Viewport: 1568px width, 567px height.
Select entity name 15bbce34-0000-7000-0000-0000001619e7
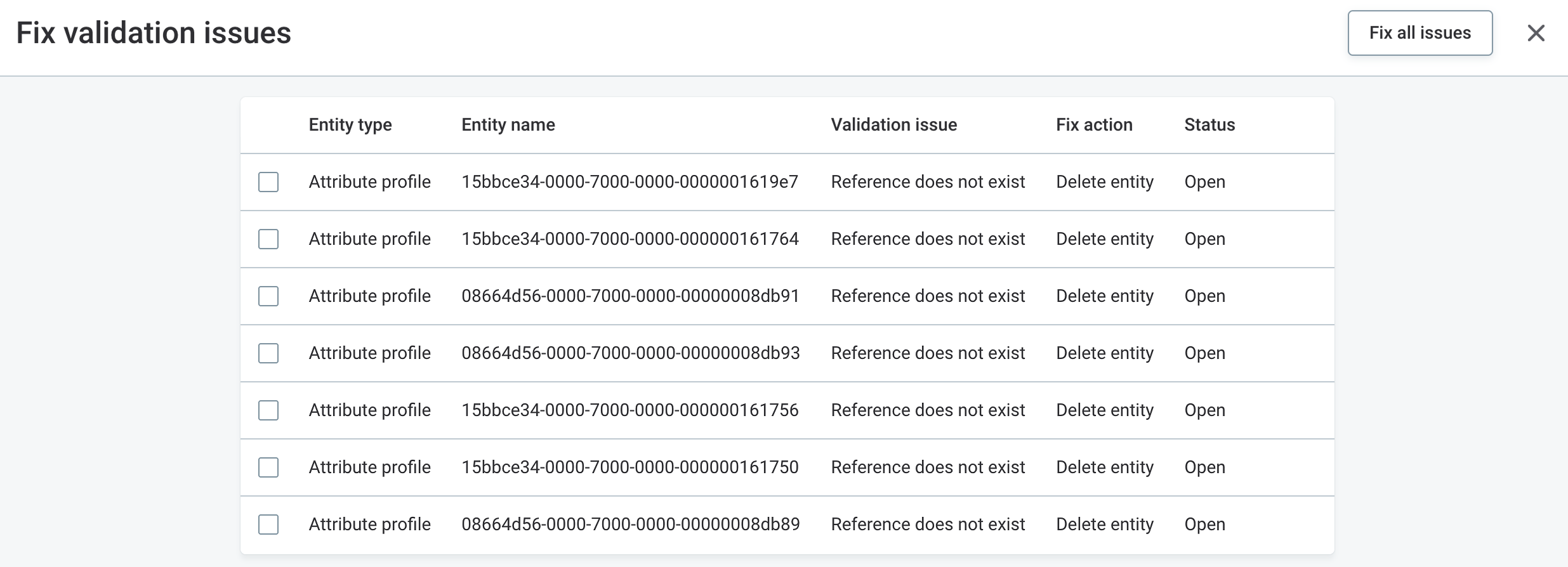tap(630, 182)
